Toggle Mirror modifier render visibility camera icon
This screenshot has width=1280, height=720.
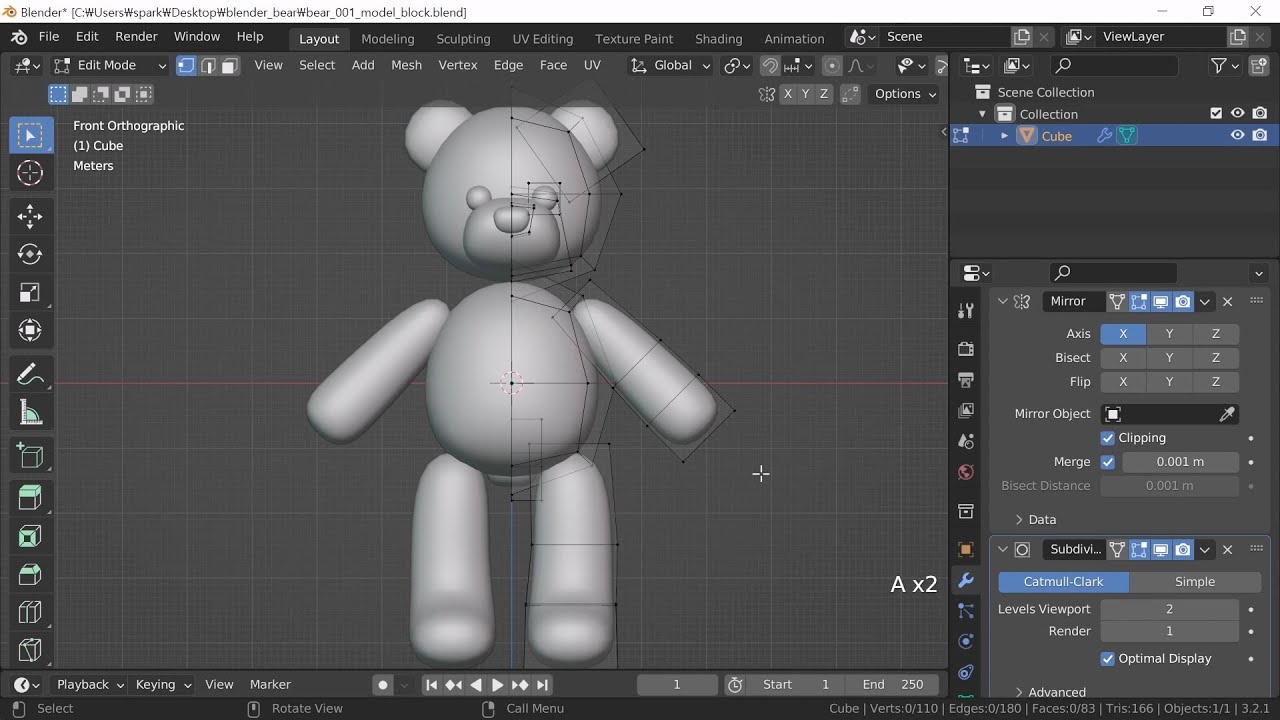[x=1183, y=301]
